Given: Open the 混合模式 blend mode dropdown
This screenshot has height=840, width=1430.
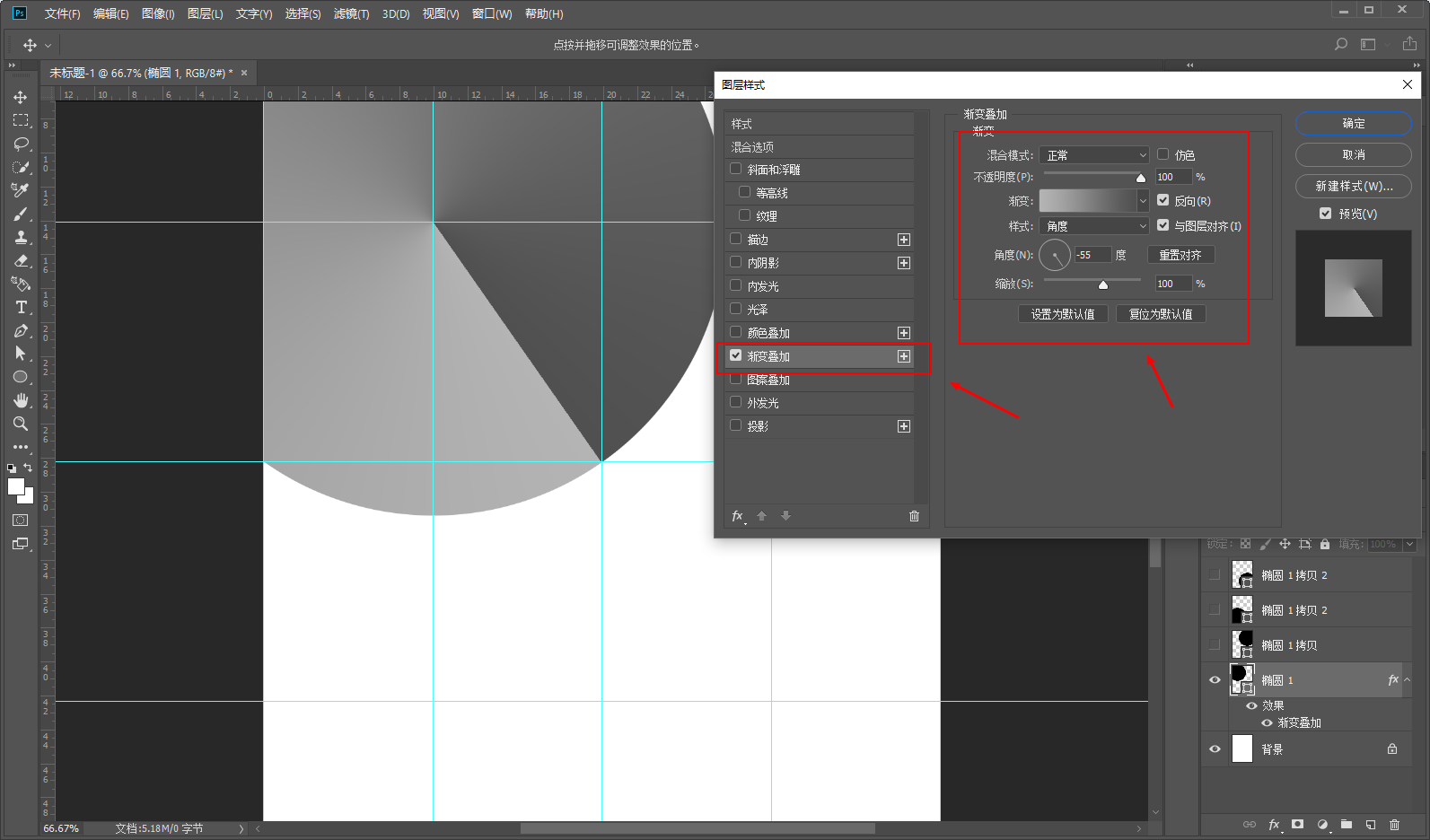Looking at the screenshot, I should 1094,155.
